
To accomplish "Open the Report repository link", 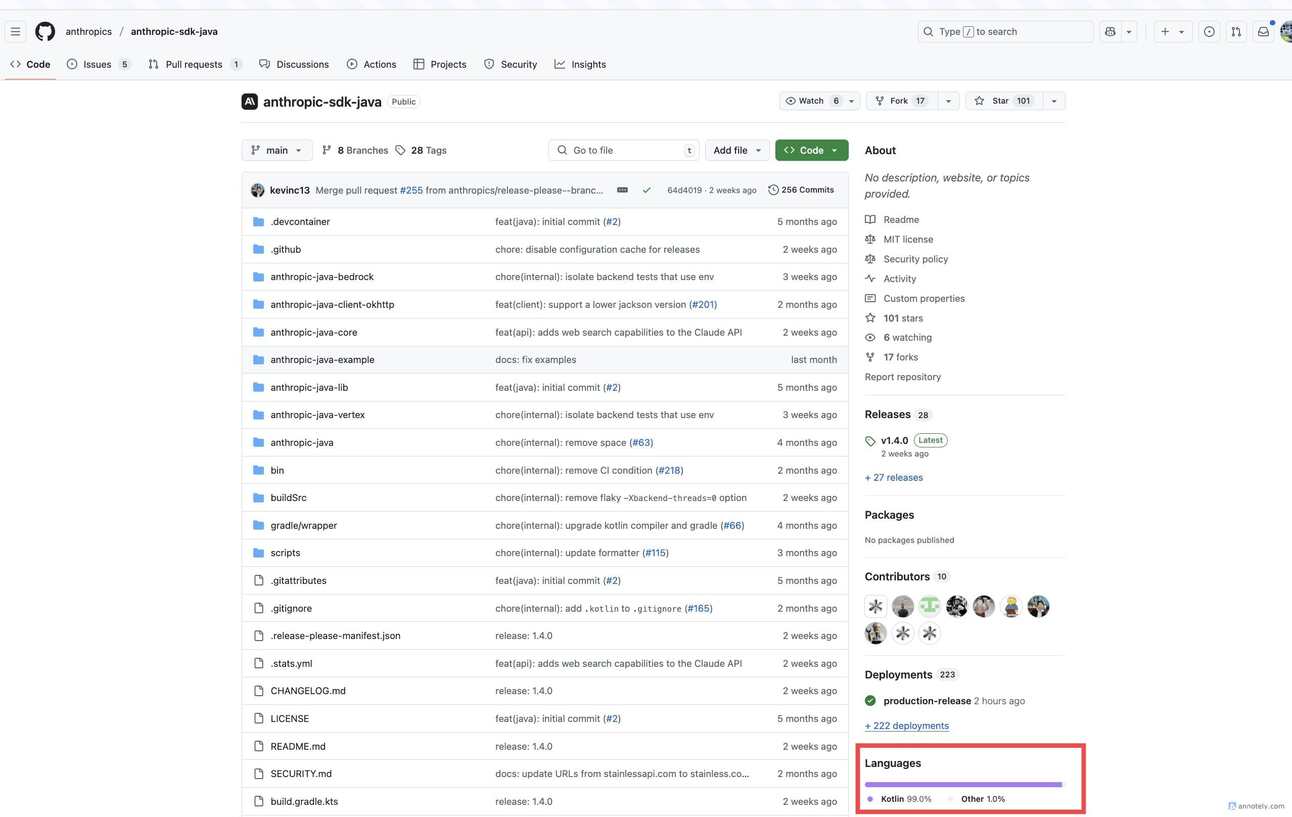I will 903,377.
